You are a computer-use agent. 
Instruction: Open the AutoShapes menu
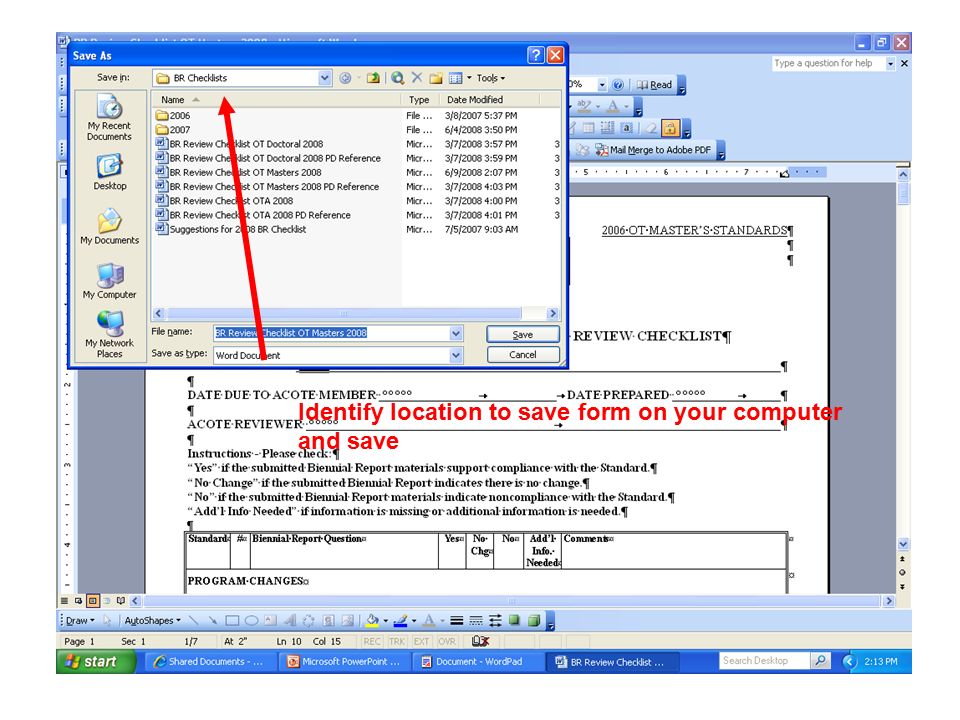click(x=152, y=620)
